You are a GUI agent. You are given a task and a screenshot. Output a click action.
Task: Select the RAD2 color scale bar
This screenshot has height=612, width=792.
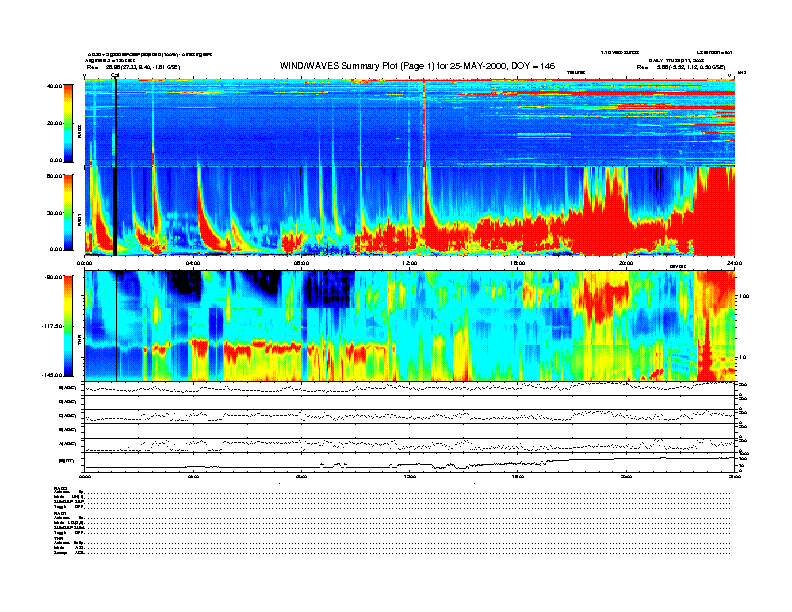(x=68, y=123)
